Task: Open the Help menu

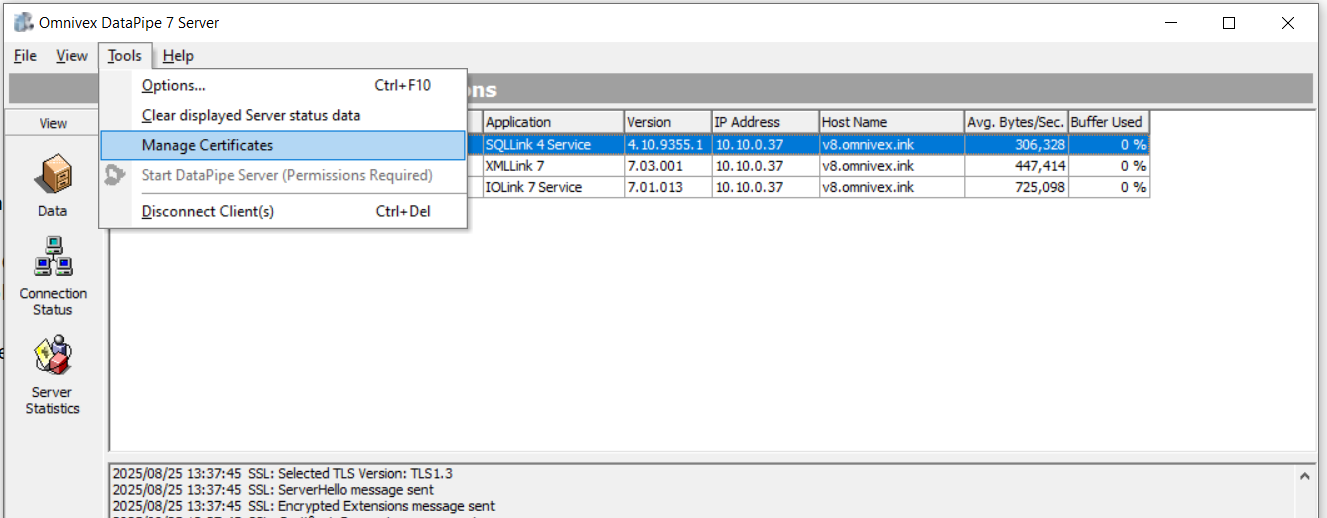Action: 178,56
